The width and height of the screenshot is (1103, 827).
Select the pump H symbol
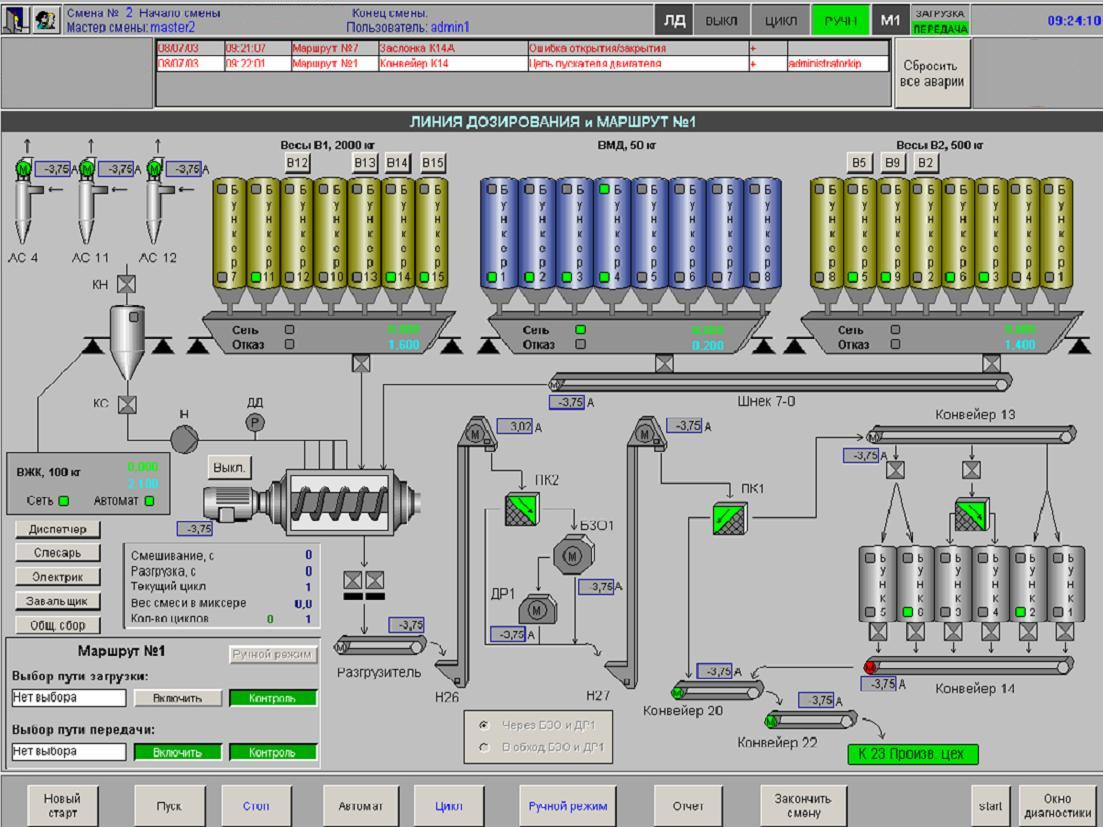tap(184, 438)
